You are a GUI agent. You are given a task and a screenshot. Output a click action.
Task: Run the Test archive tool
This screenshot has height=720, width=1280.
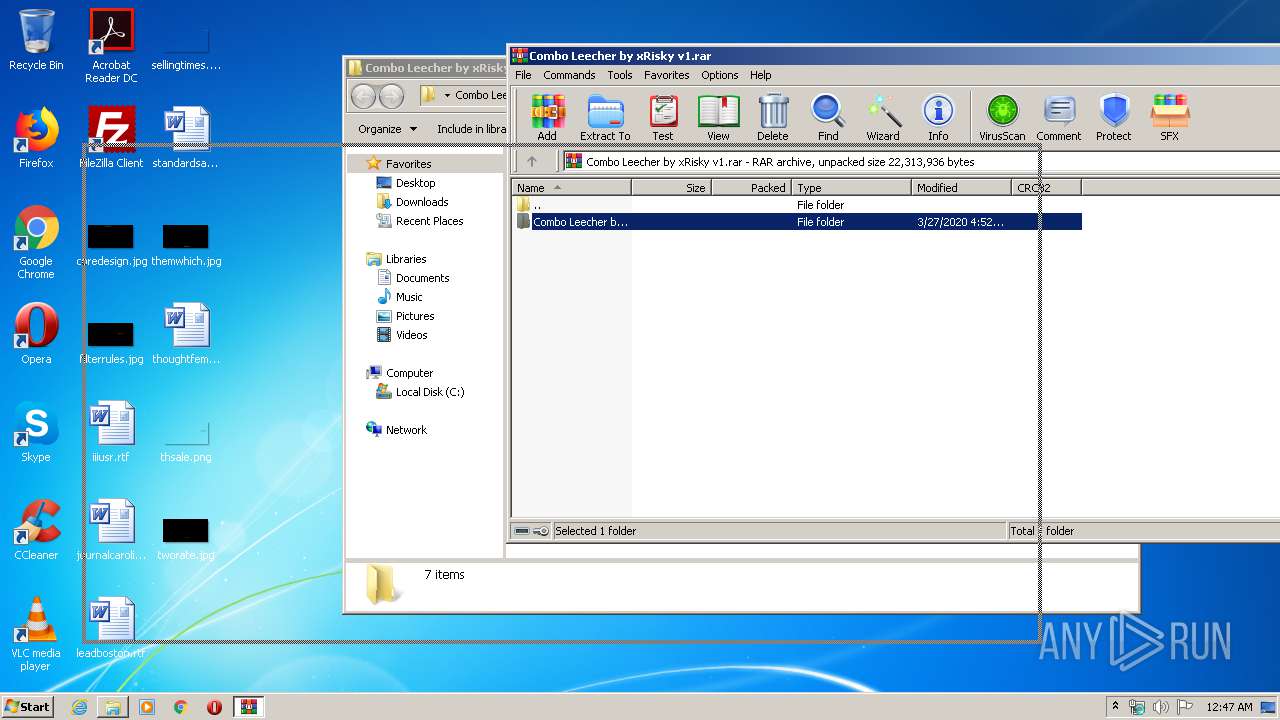663,117
